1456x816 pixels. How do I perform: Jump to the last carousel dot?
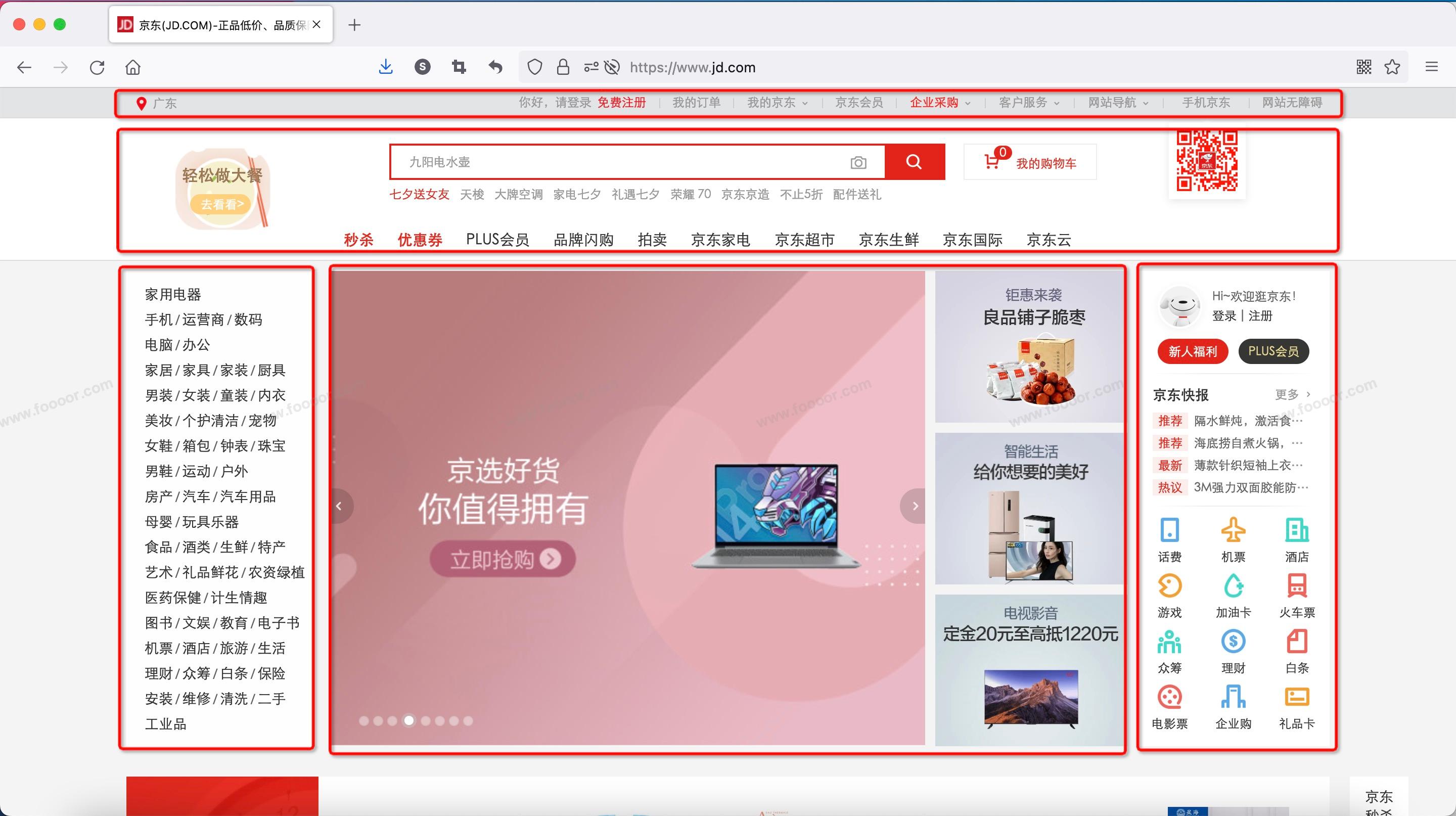point(468,720)
